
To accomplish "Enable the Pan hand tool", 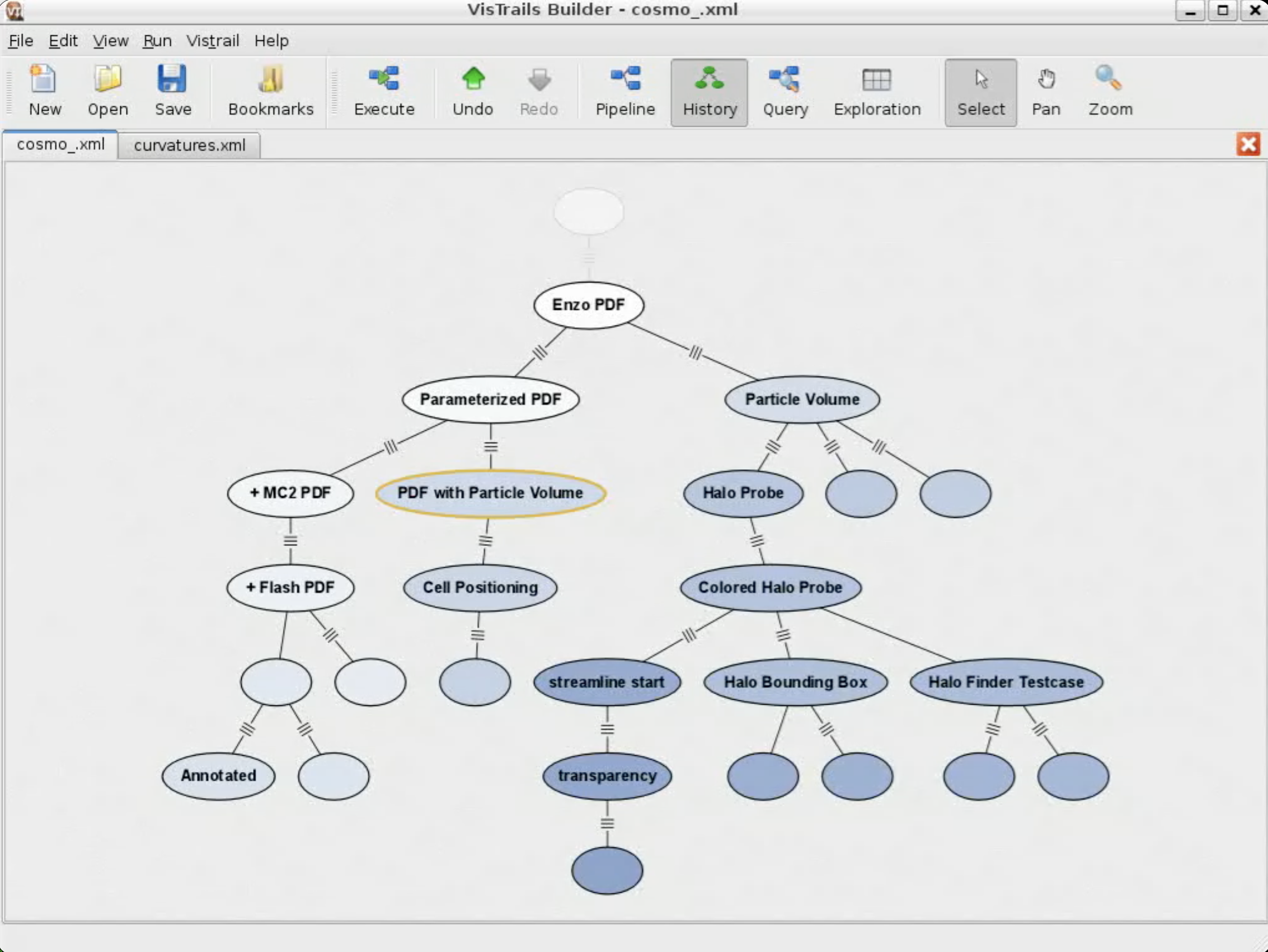I will tap(1046, 80).
